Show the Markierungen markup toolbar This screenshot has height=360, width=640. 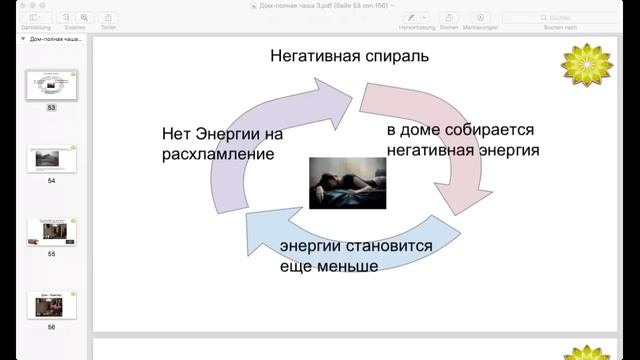click(x=480, y=18)
